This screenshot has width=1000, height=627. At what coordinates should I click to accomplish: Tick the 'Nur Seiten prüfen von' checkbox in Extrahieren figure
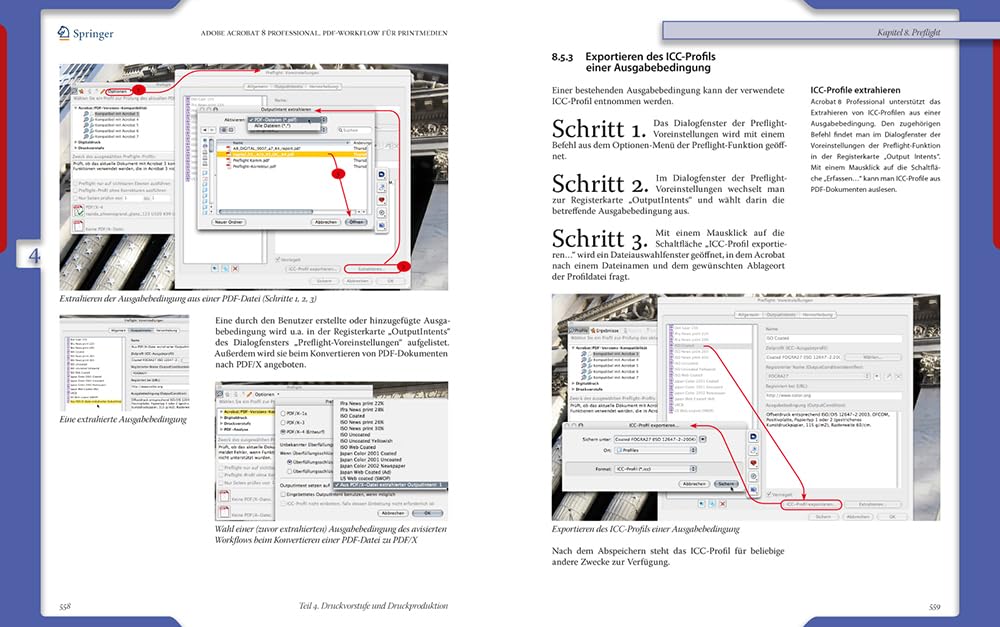point(76,198)
